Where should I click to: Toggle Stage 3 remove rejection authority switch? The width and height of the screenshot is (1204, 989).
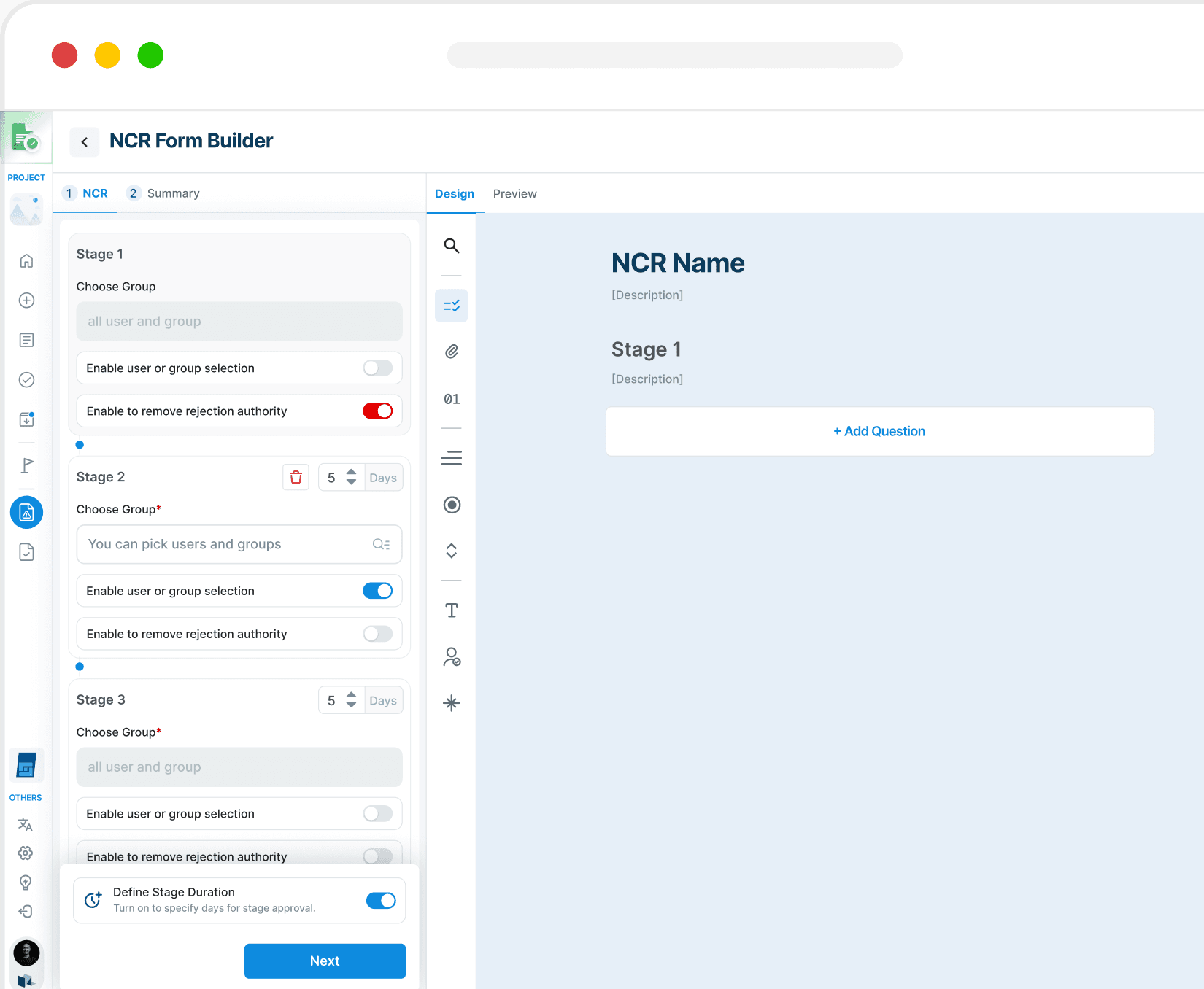pos(378,856)
